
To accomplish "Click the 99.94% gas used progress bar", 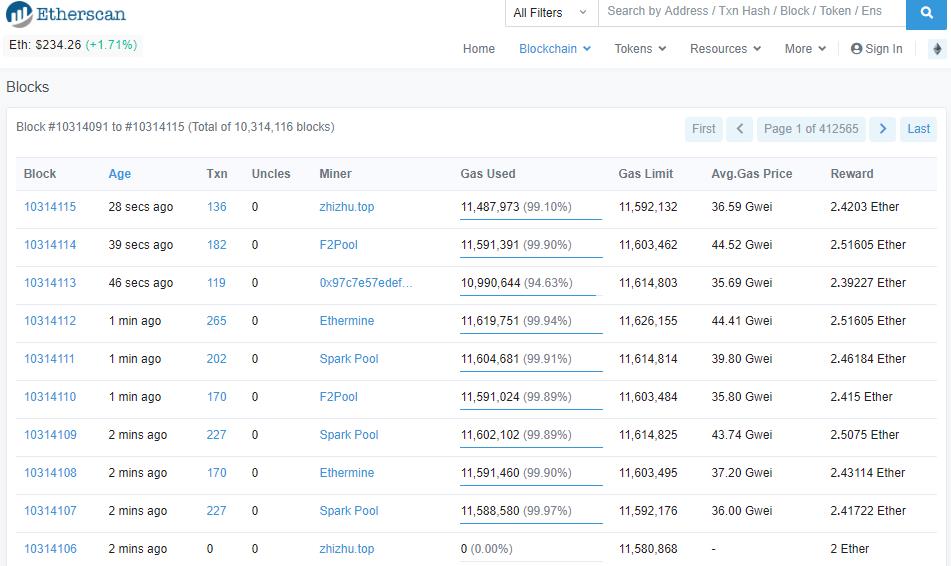I will click(x=531, y=333).
